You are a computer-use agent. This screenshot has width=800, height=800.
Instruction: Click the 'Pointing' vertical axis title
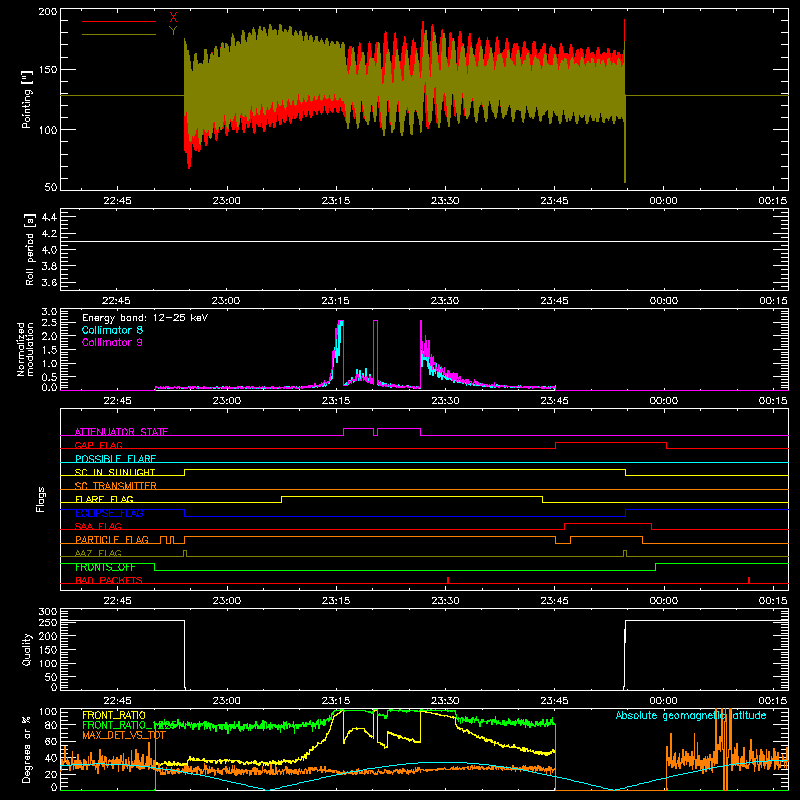click(27, 99)
